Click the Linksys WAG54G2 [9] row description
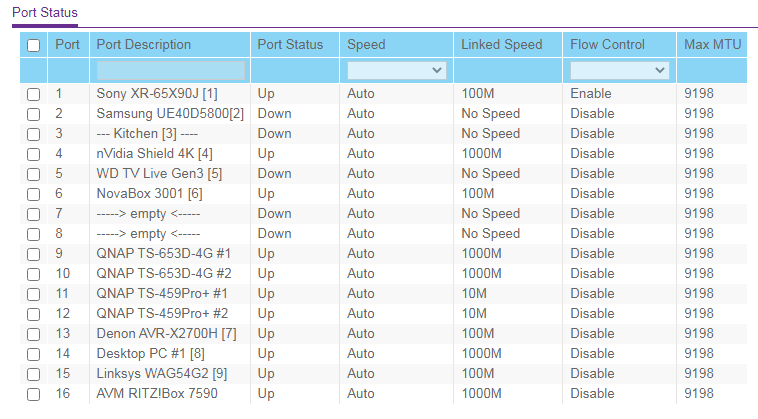The height and width of the screenshot is (419, 758). click(x=161, y=374)
